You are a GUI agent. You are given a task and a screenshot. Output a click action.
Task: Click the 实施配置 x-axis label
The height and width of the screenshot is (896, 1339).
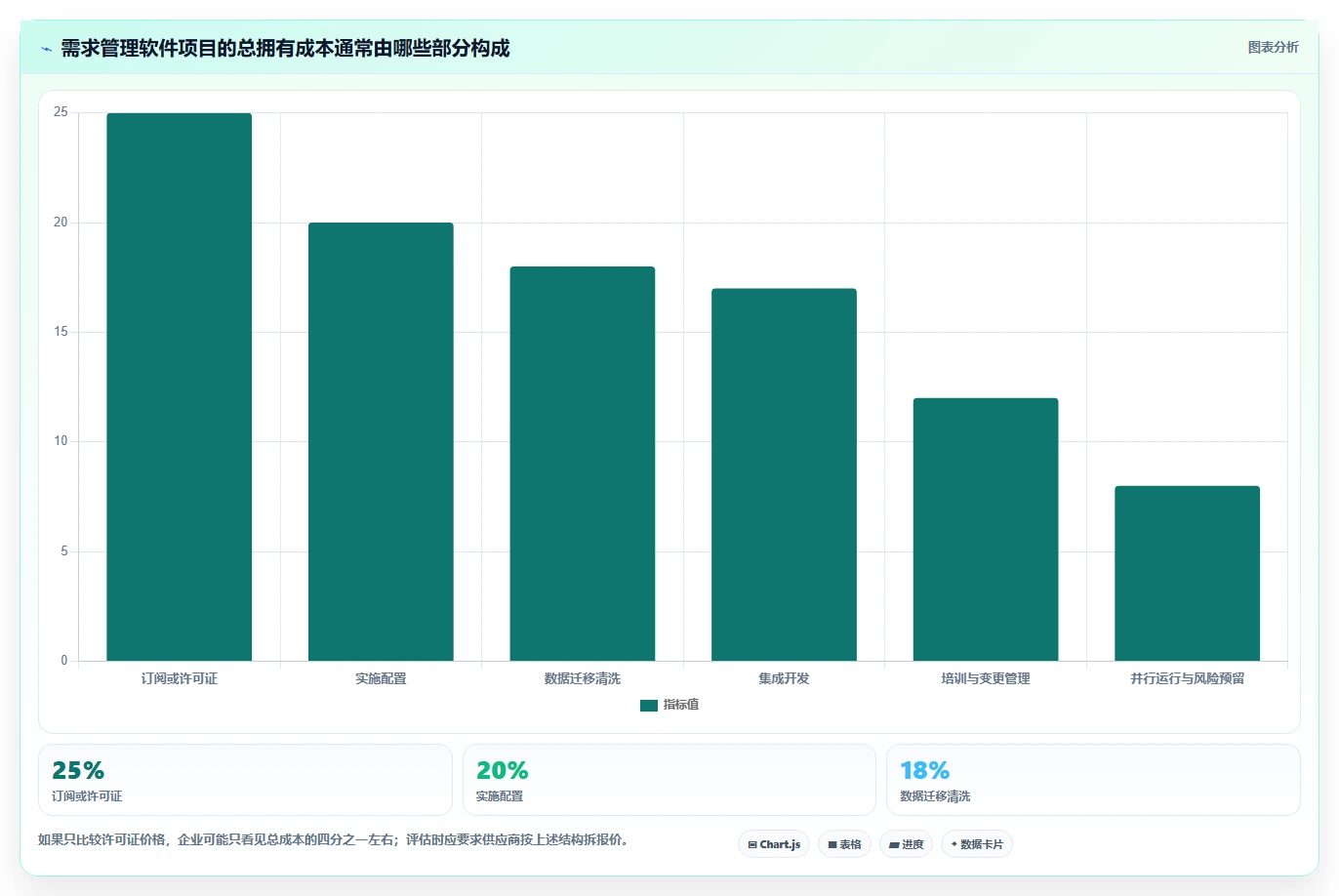tap(381, 678)
